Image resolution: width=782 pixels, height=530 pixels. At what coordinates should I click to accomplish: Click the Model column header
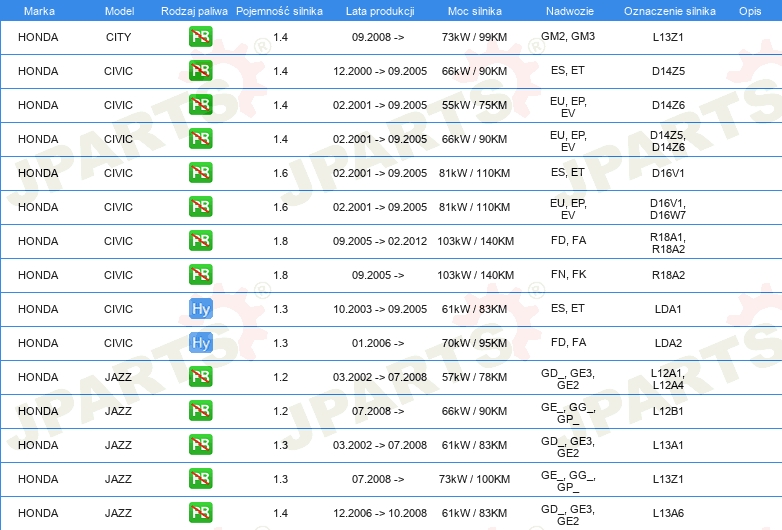tap(119, 11)
